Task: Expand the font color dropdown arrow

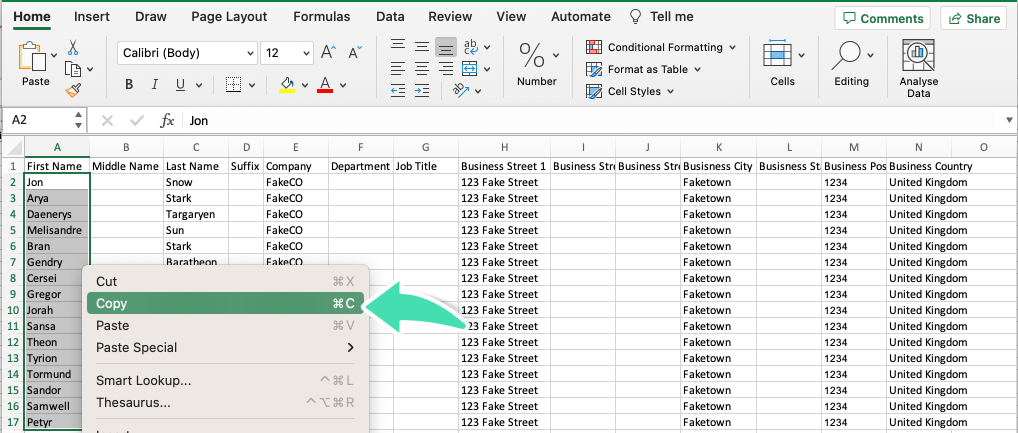Action: pyautogui.click(x=343, y=85)
